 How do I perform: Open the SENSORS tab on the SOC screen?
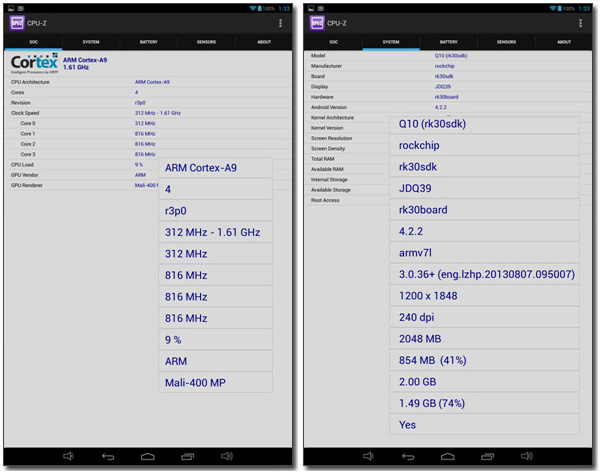point(206,42)
